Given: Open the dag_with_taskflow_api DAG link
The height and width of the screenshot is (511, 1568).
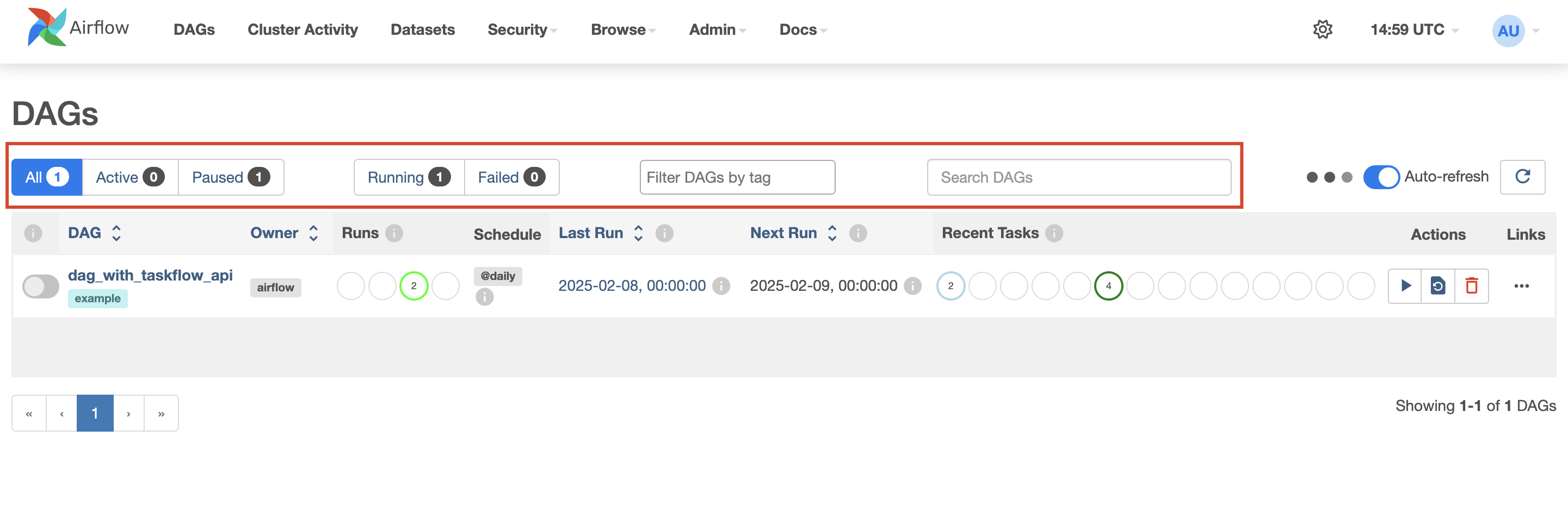Looking at the screenshot, I should click(x=150, y=275).
